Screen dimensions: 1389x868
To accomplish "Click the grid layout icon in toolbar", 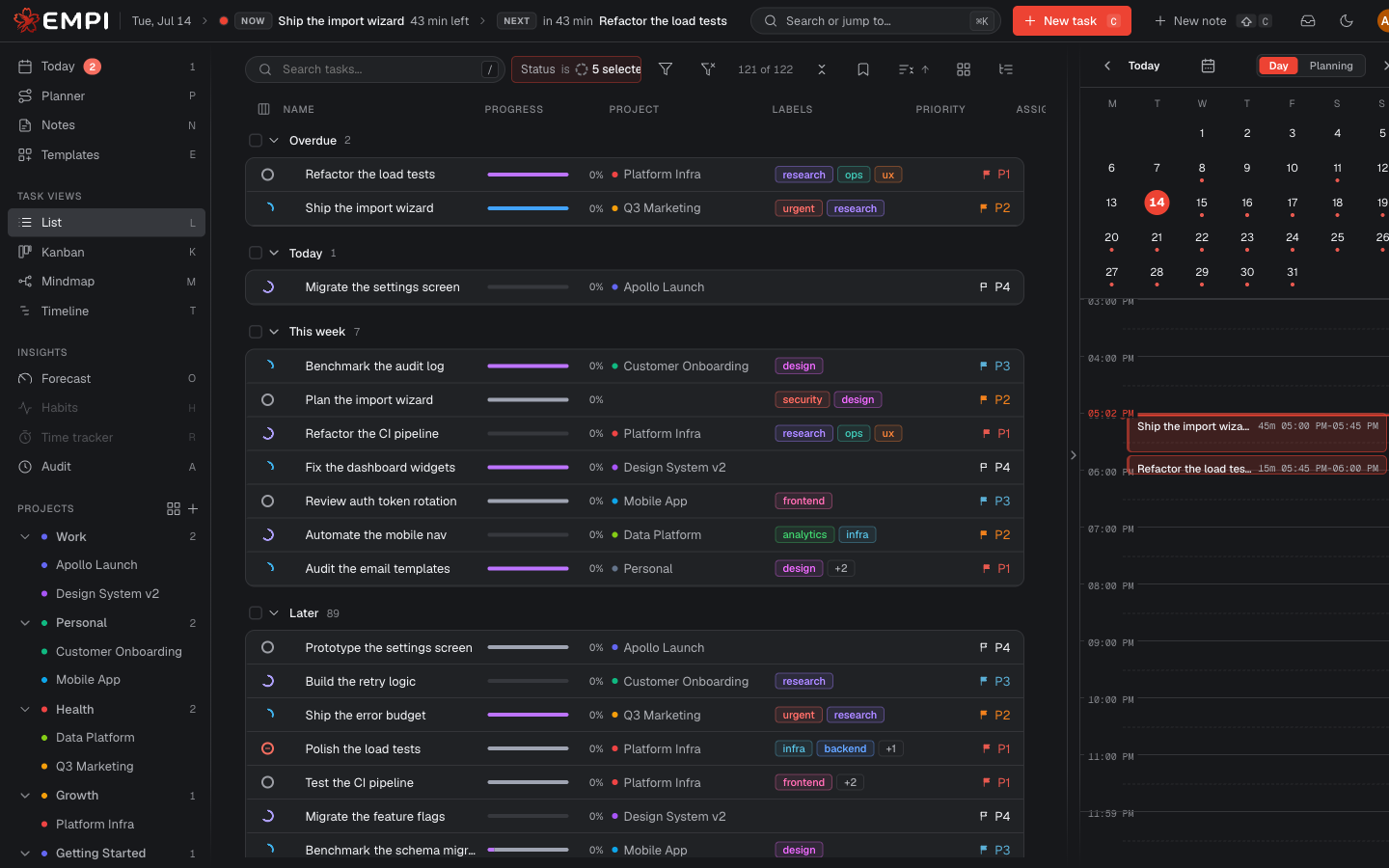I will pyautogui.click(x=964, y=69).
